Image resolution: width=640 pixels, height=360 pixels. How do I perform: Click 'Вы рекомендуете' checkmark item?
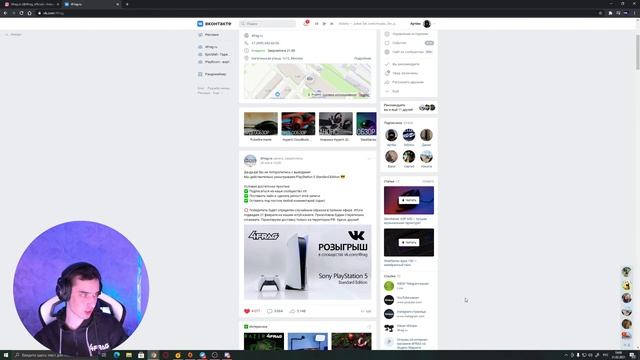pyautogui.click(x=402, y=64)
